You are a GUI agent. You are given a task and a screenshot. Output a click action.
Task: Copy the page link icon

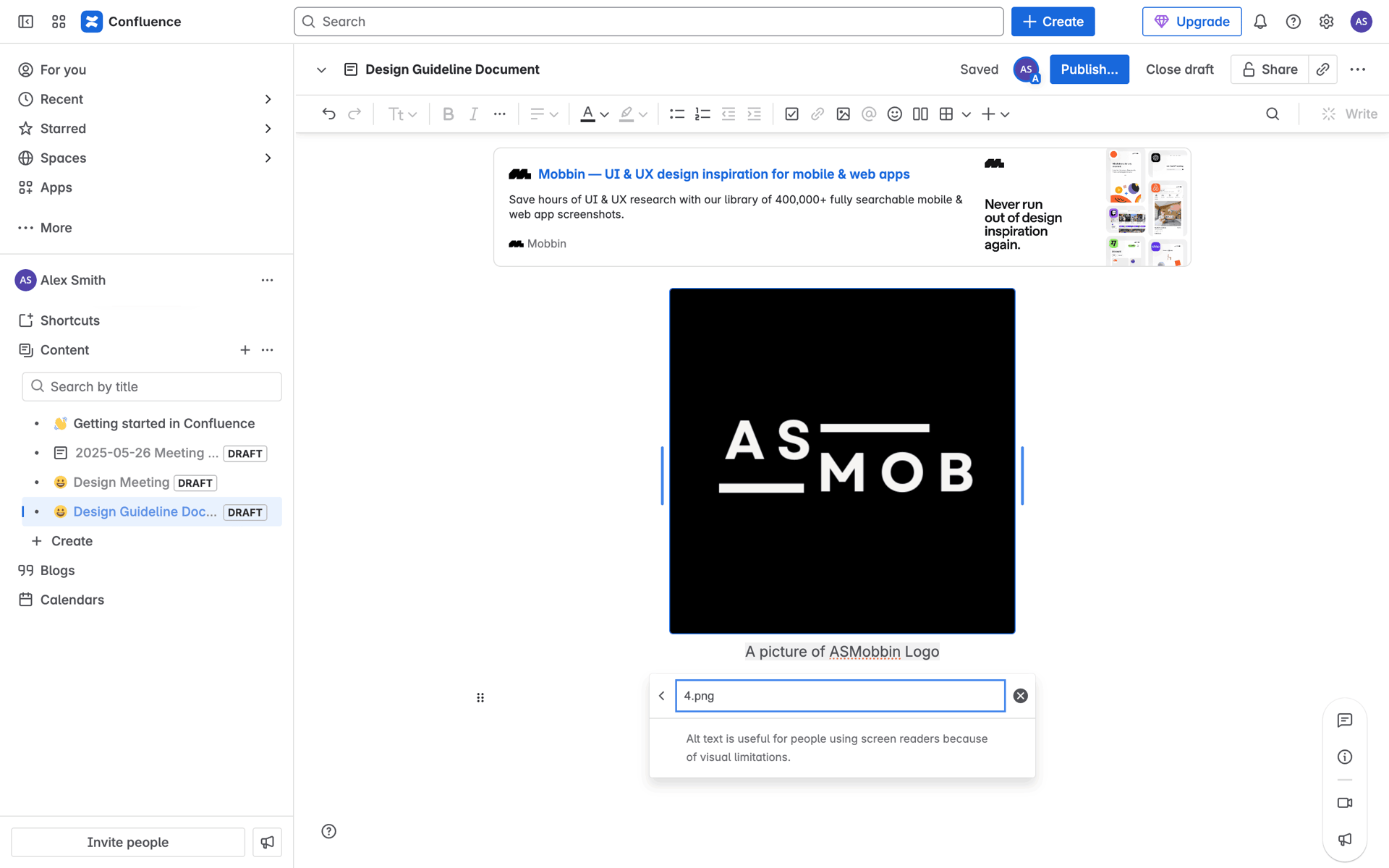coord(1322,69)
